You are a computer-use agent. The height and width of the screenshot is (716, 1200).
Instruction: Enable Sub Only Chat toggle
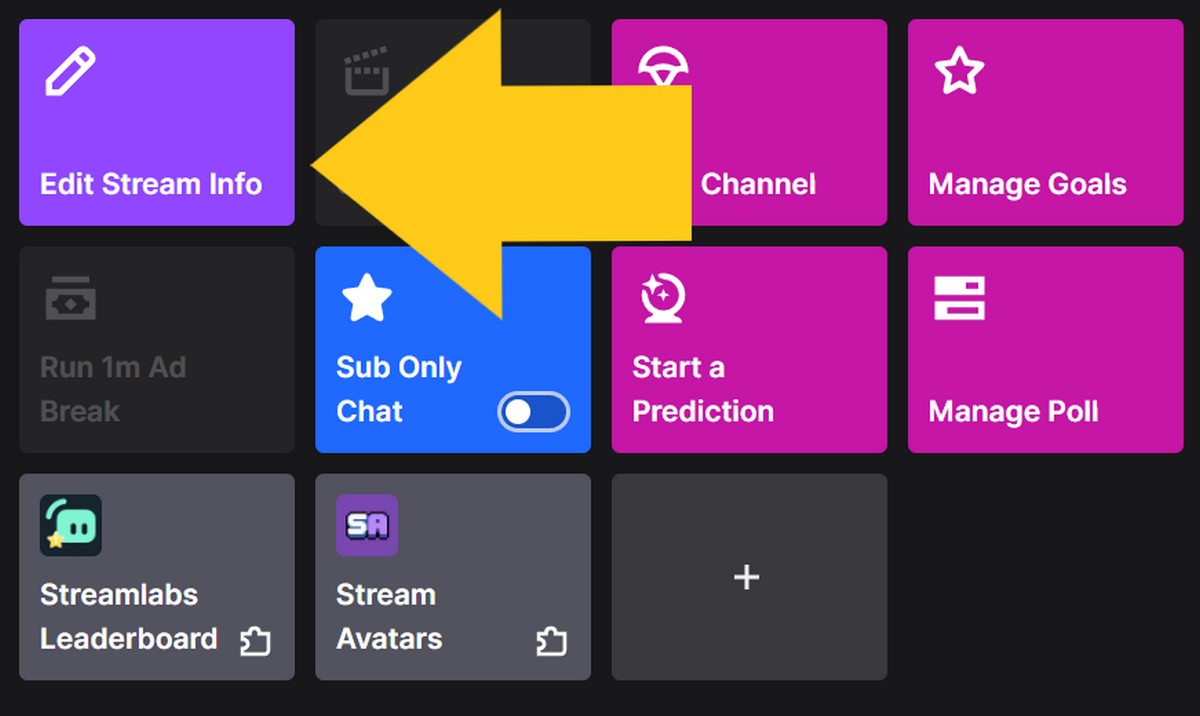pyautogui.click(x=531, y=411)
